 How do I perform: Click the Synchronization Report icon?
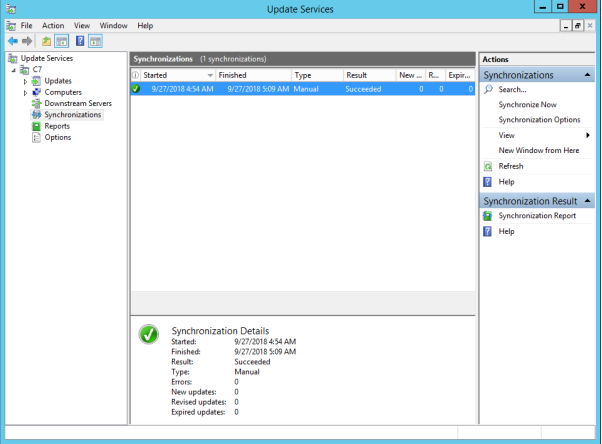pos(487,216)
